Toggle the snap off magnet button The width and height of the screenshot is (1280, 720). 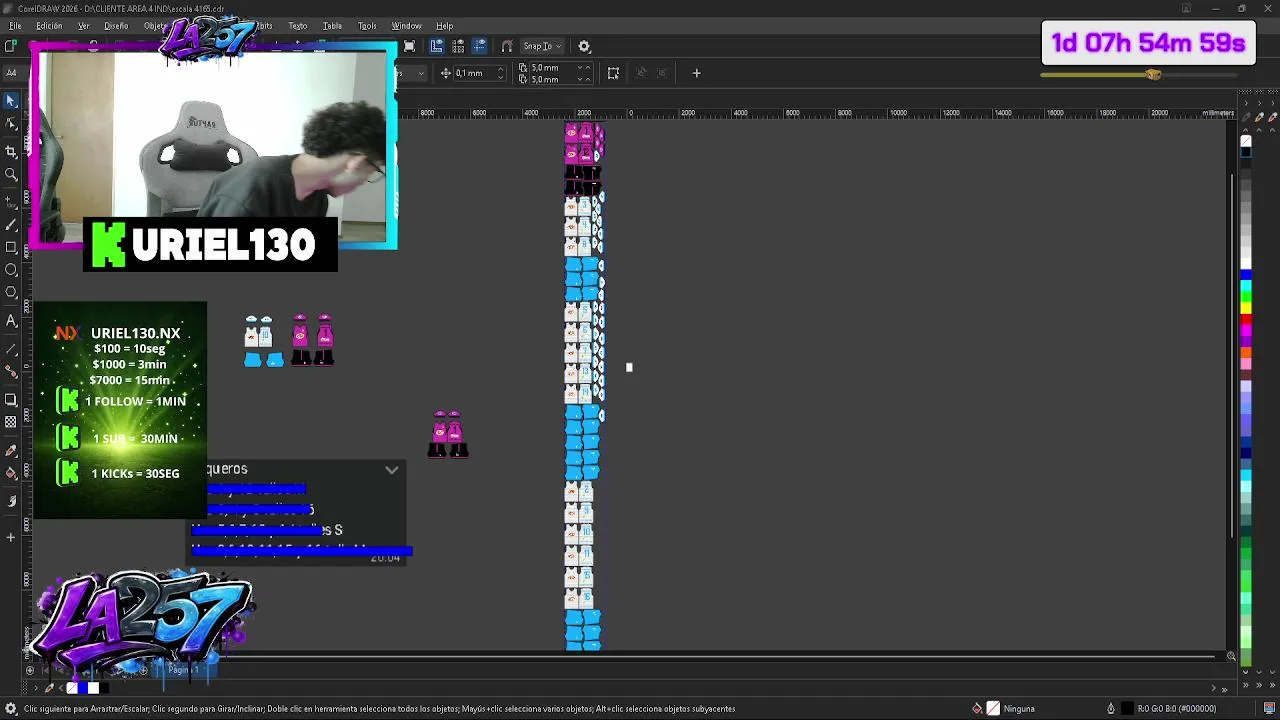(x=507, y=46)
